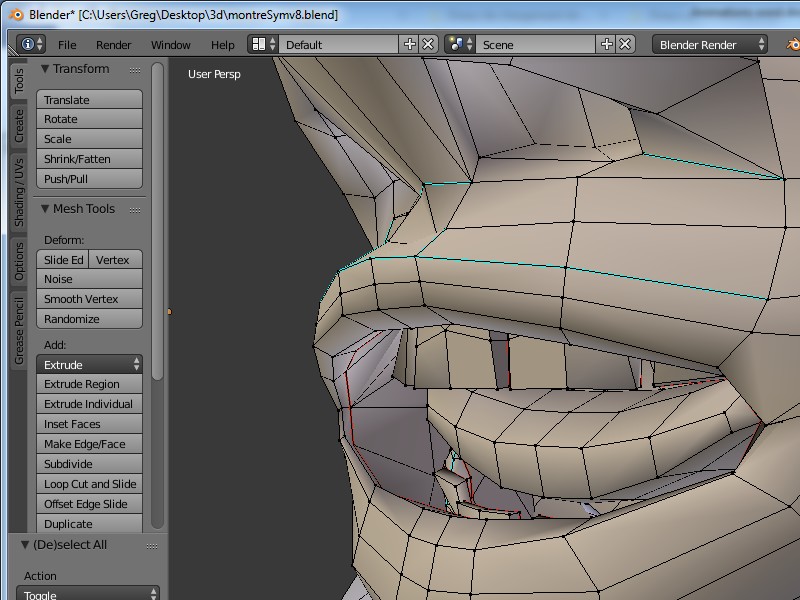Screen dimensions: 800x600
Task: Delete the current Scene
Action: (x=625, y=44)
